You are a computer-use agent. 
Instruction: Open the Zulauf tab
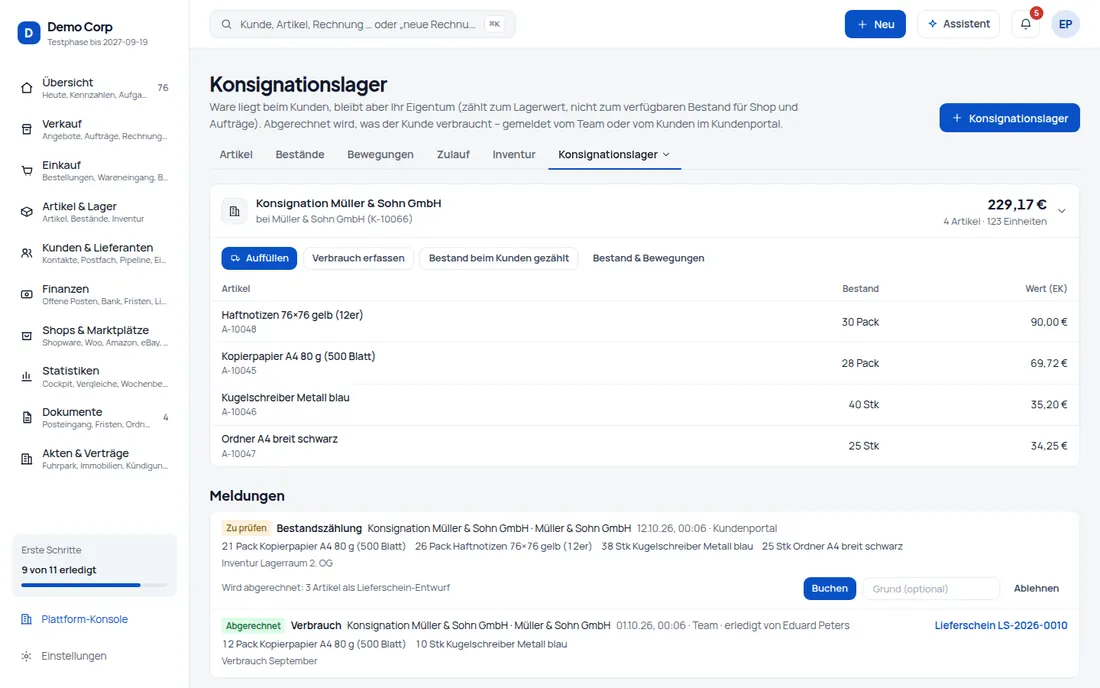tap(453, 154)
